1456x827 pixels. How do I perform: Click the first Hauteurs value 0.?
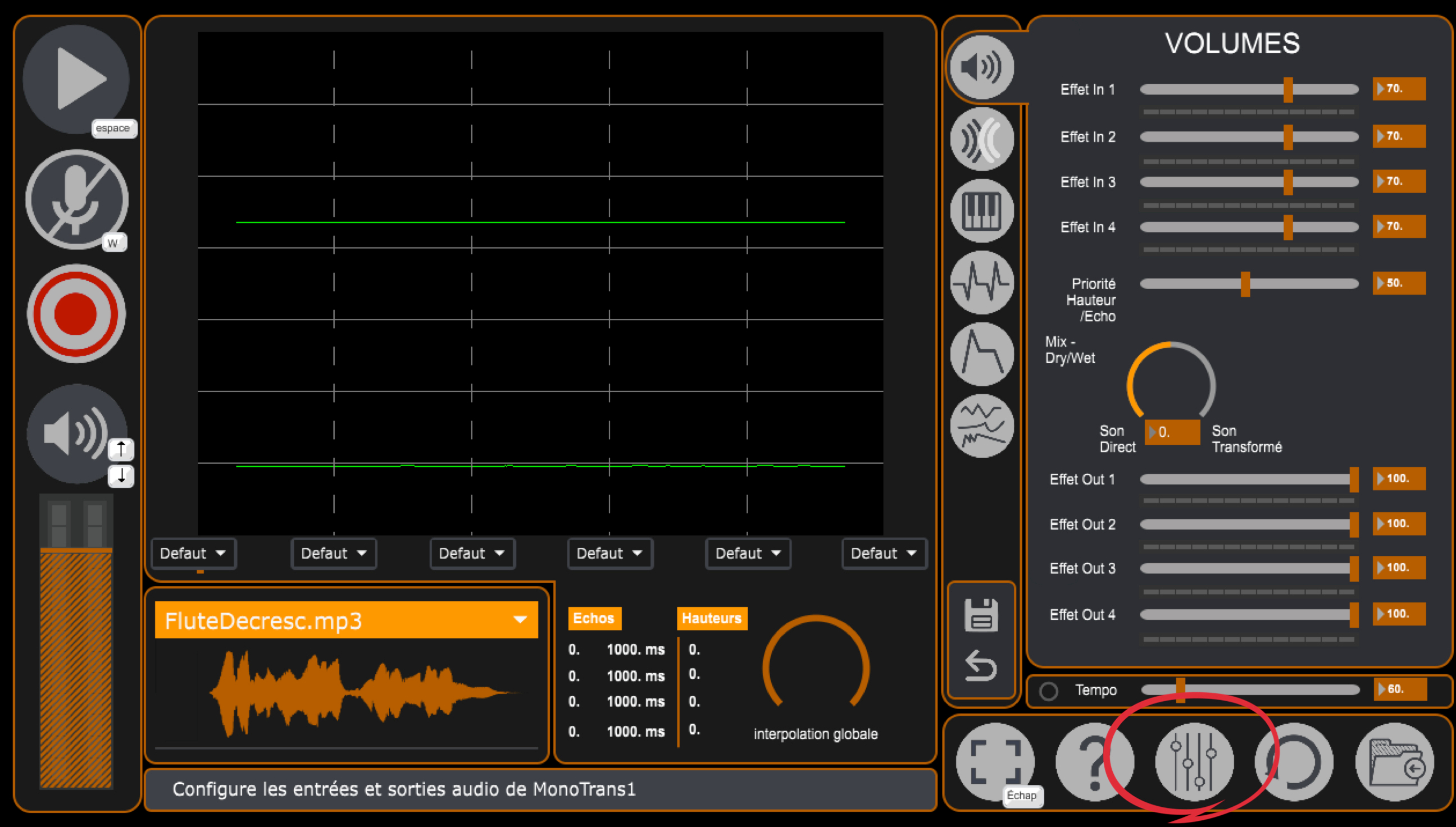coord(694,649)
